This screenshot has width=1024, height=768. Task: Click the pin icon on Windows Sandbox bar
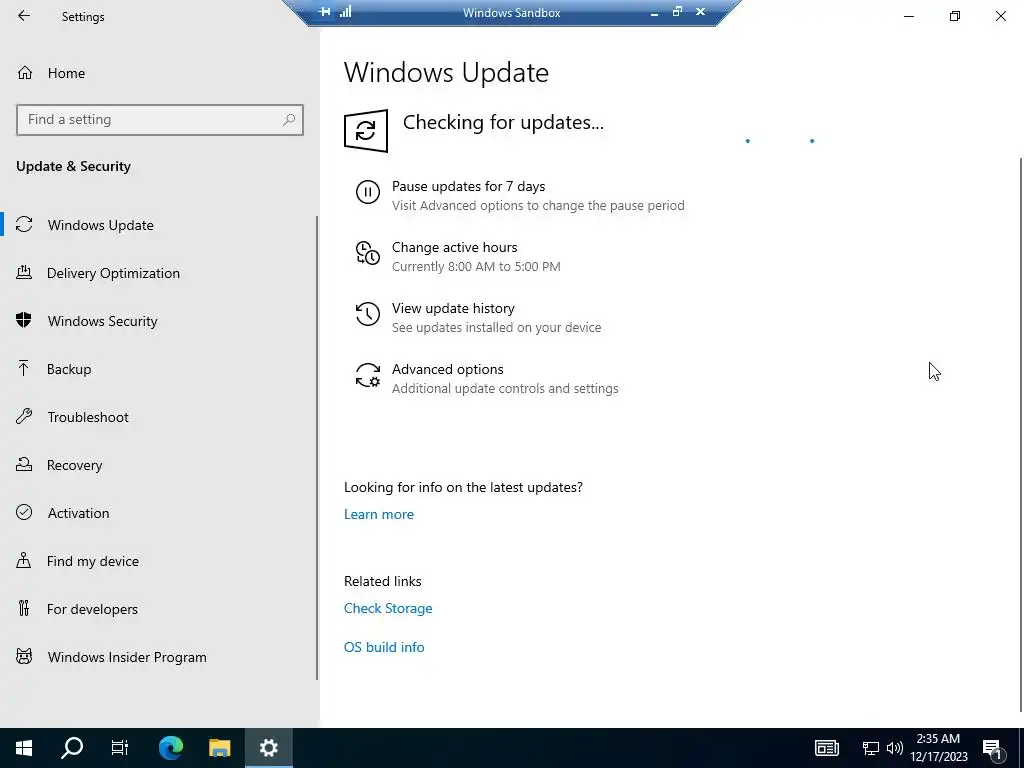(x=325, y=12)
